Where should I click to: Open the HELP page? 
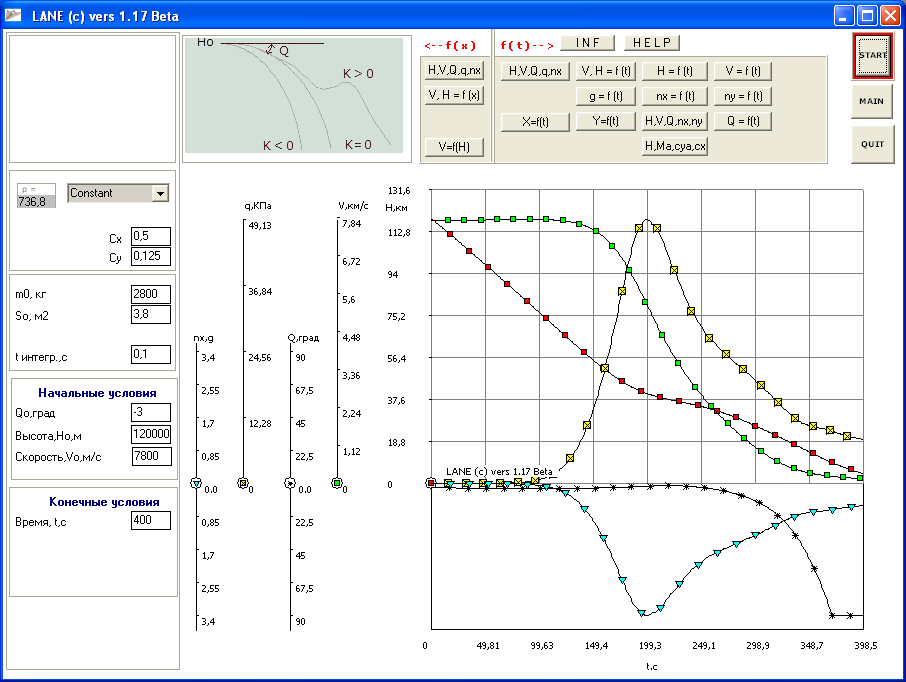652,43
